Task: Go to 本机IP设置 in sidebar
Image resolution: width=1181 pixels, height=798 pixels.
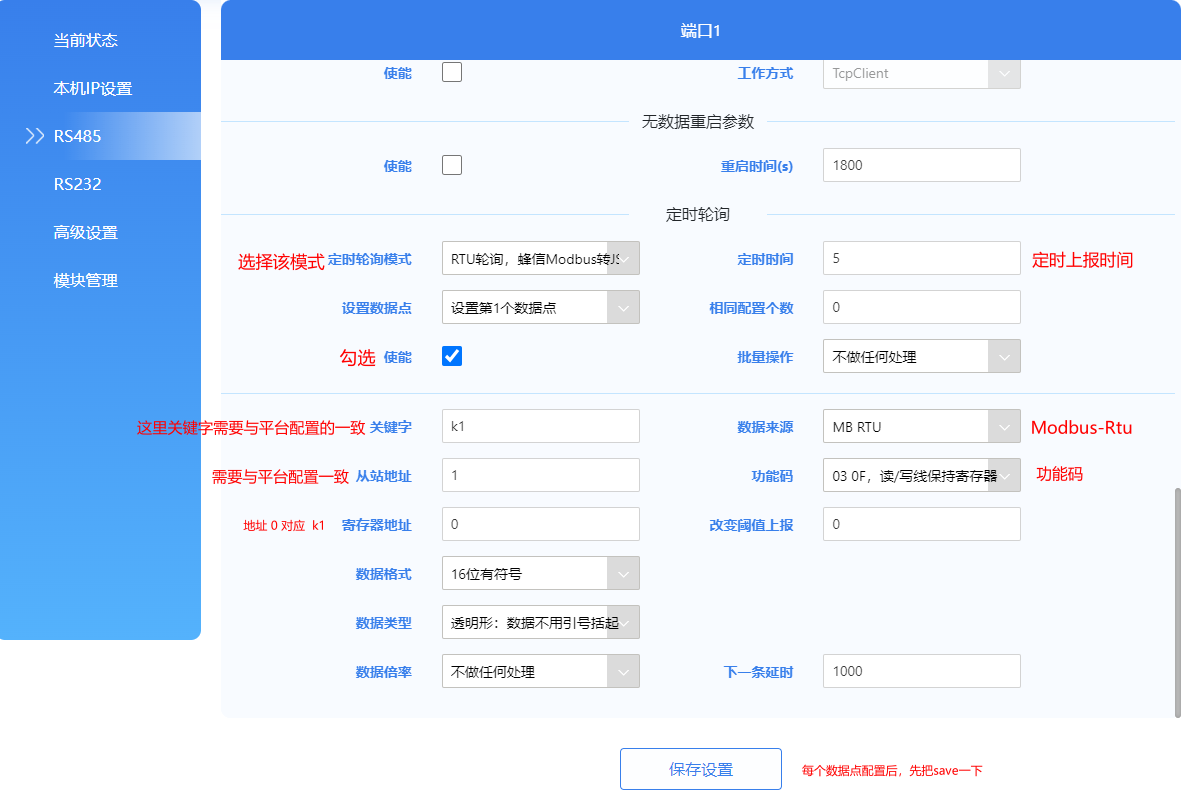Action: [x=93, y=88]
